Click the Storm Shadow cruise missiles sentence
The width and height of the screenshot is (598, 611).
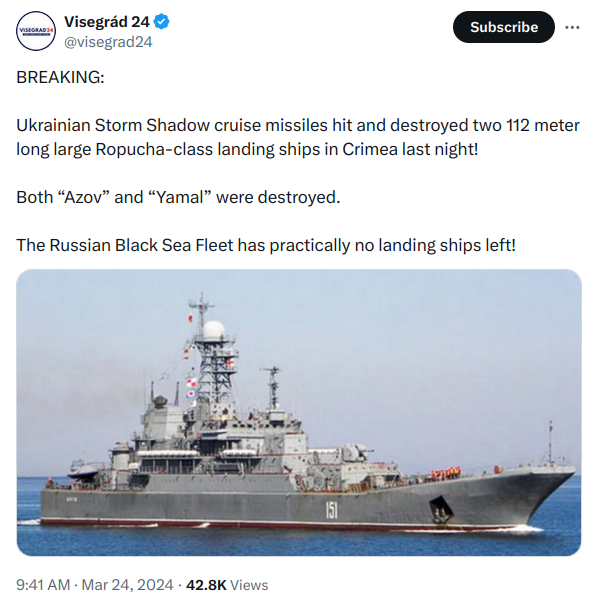(298, 137)
